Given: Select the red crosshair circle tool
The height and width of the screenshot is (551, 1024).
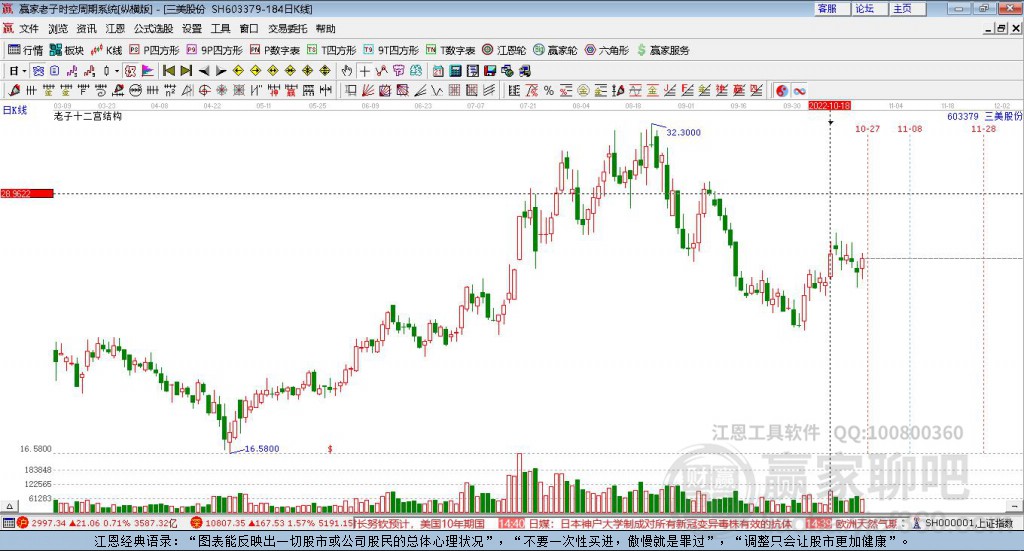Looking at the screenshot, I should (204, 90).
